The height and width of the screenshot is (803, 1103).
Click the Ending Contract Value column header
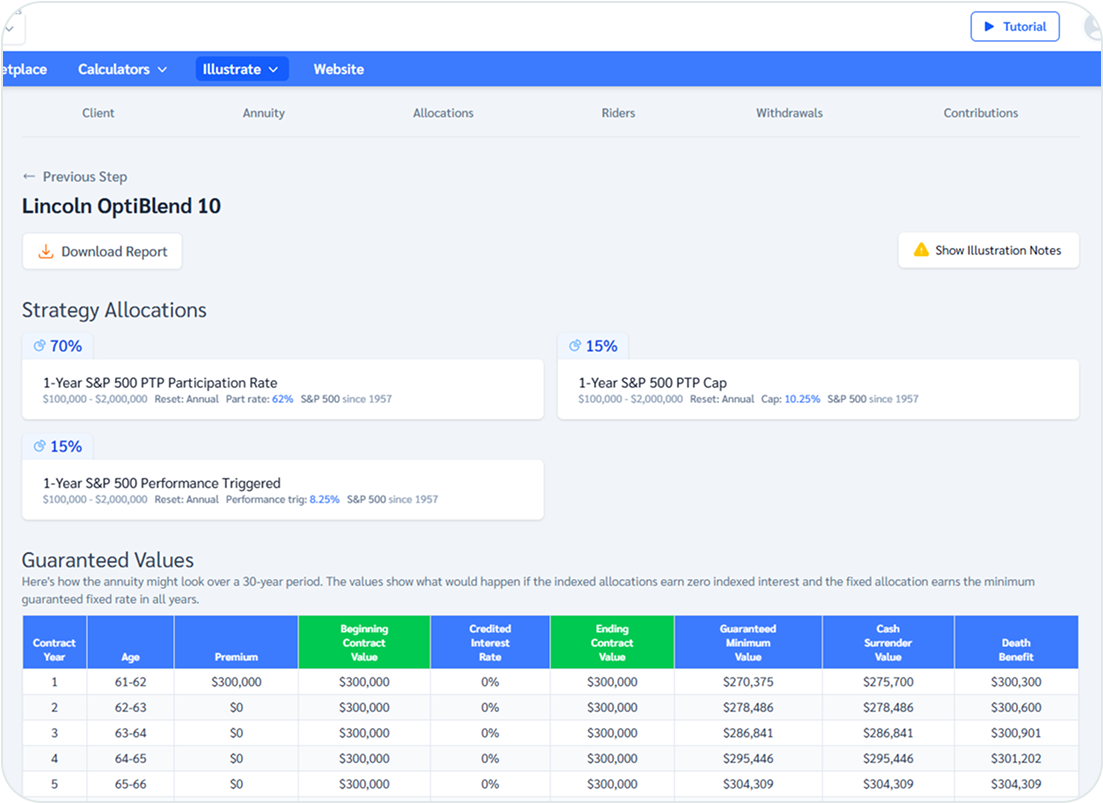pyautogui.click(x=612, y=642)
